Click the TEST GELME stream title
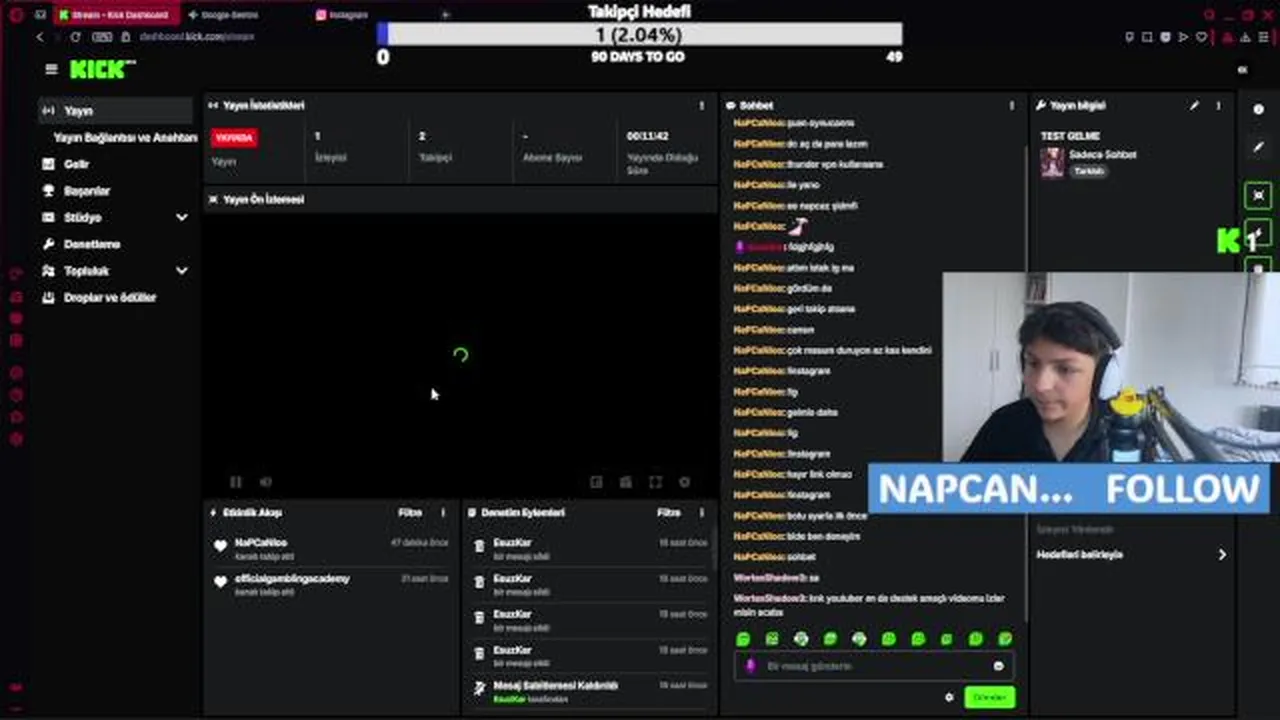 point(1070,136)
